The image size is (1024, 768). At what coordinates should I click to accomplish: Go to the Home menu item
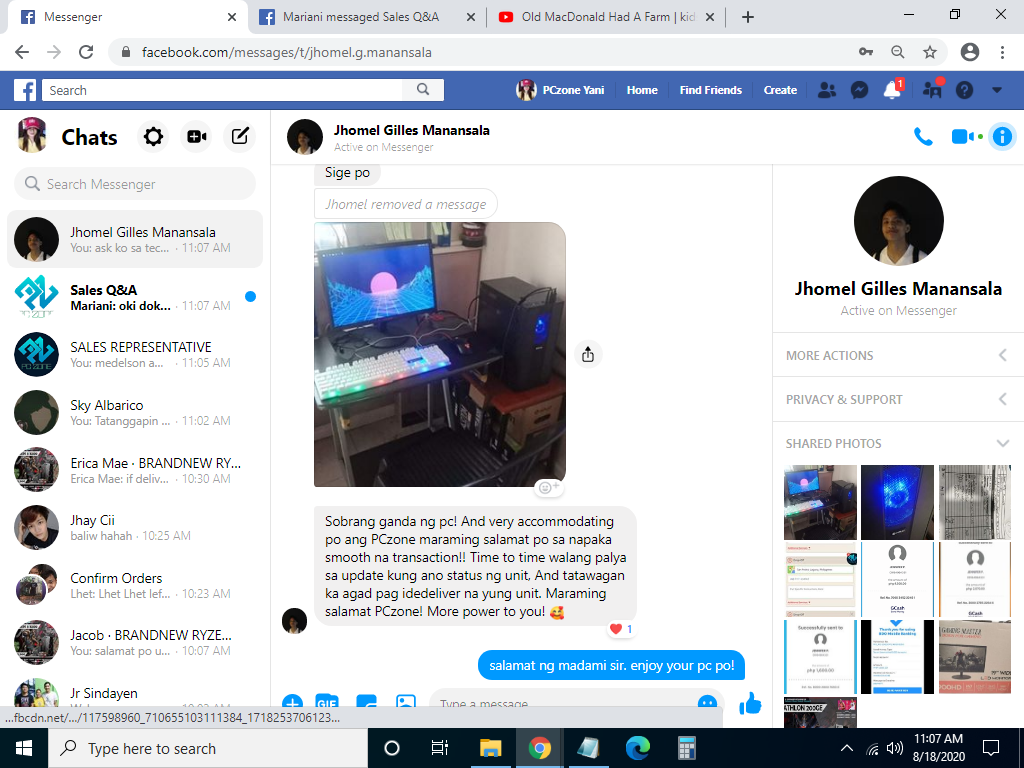click(x=642, y=90)
